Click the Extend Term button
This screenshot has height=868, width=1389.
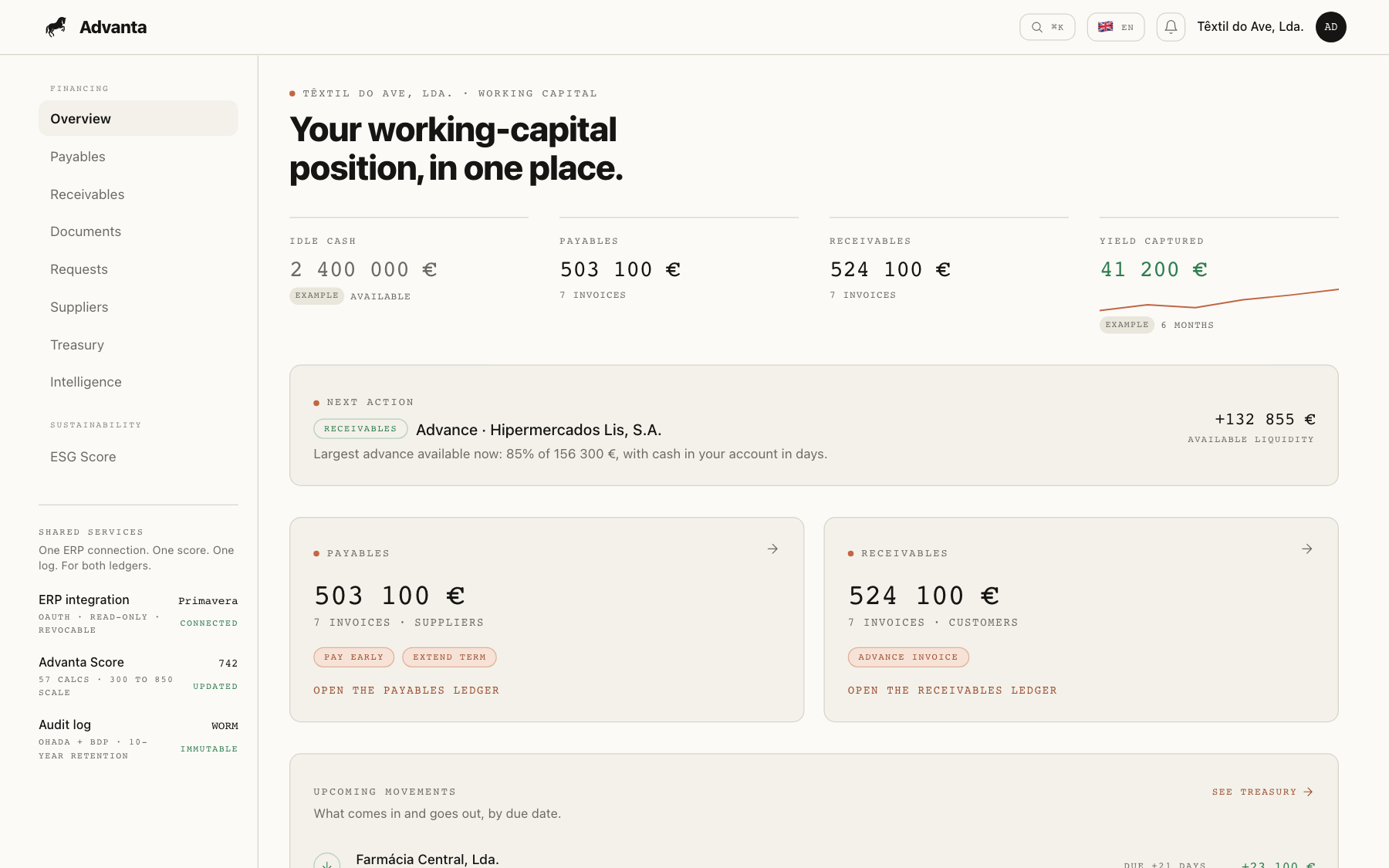click(x=449, y=657)
